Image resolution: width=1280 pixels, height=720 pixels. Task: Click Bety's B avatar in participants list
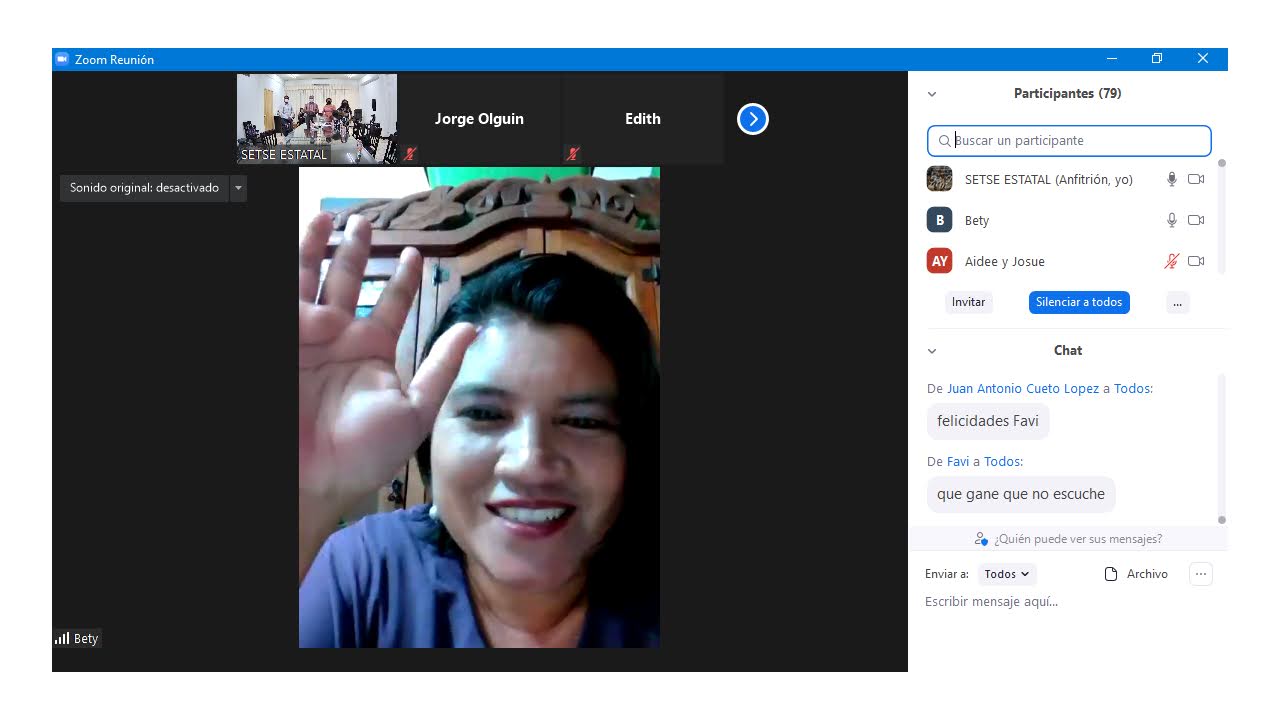pos(939,220)
